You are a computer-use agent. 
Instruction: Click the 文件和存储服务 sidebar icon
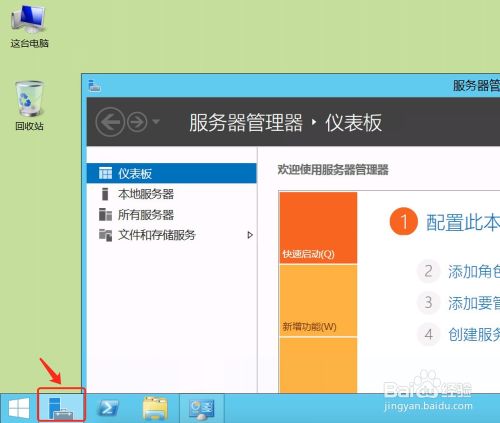(x=105, y=235)
